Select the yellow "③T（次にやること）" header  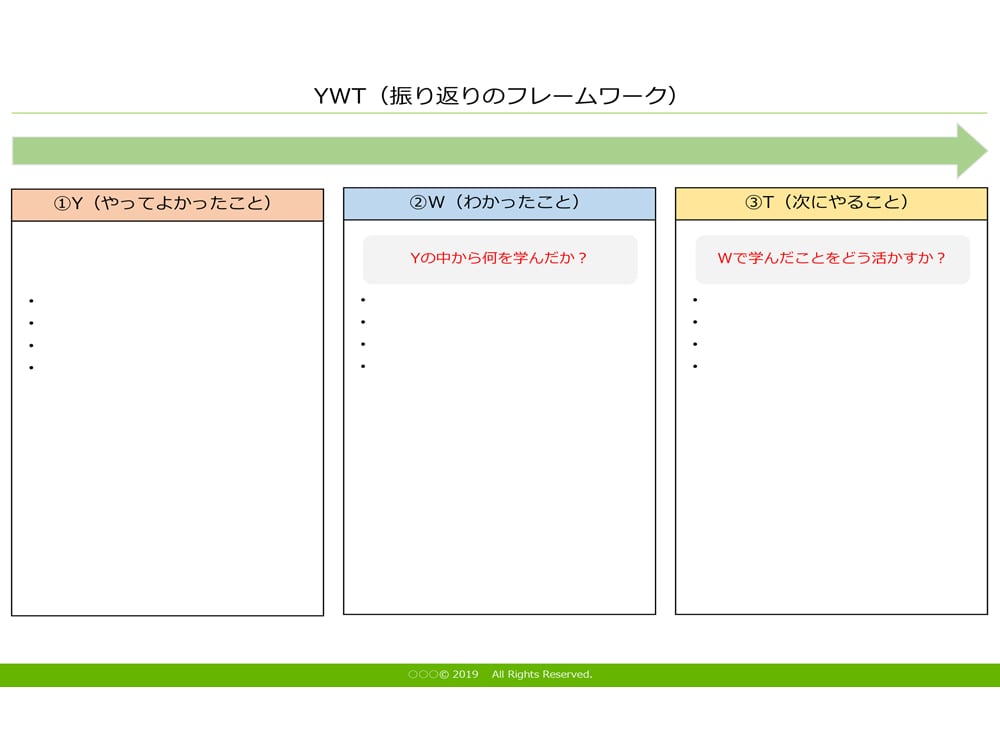[x=831, y=203]
